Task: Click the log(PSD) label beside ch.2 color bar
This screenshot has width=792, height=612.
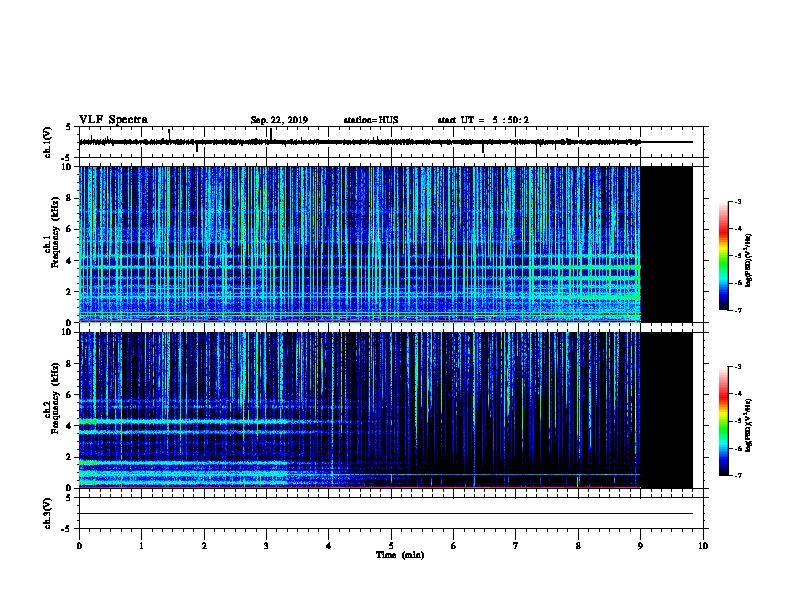Action: pyautogui.click(x=749, y=425)
